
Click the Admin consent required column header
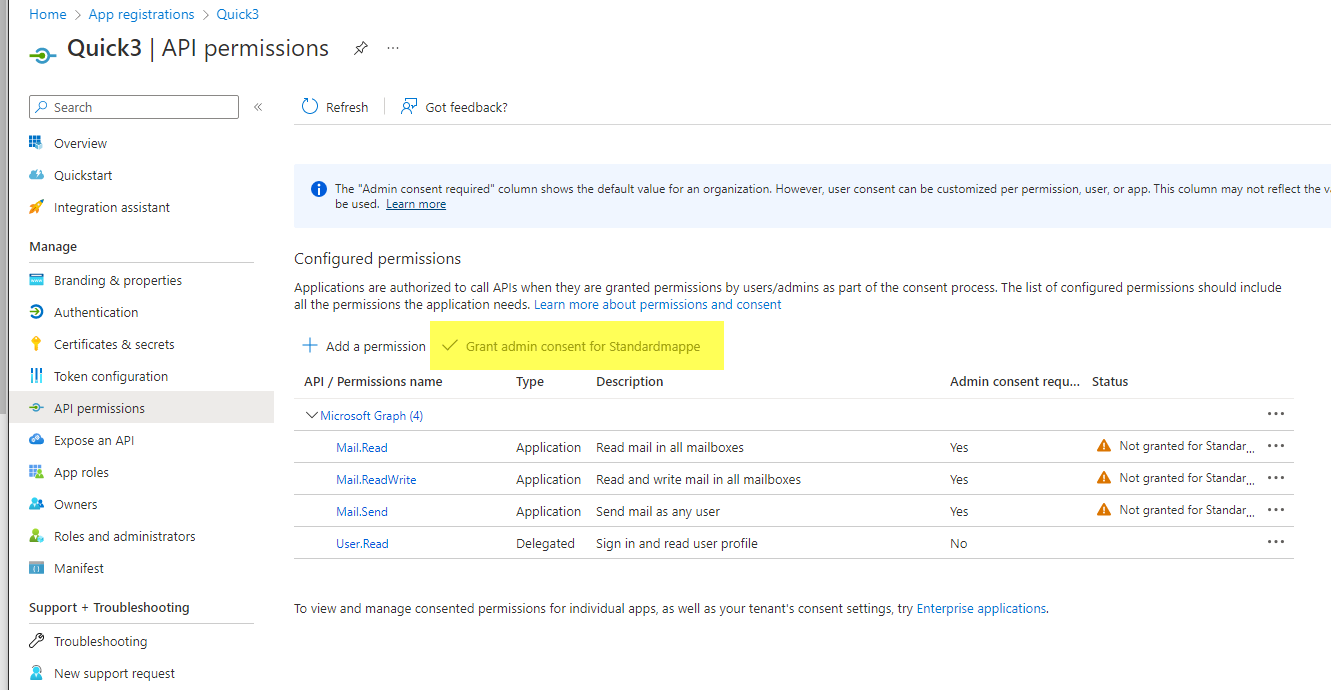[1015, 381]
